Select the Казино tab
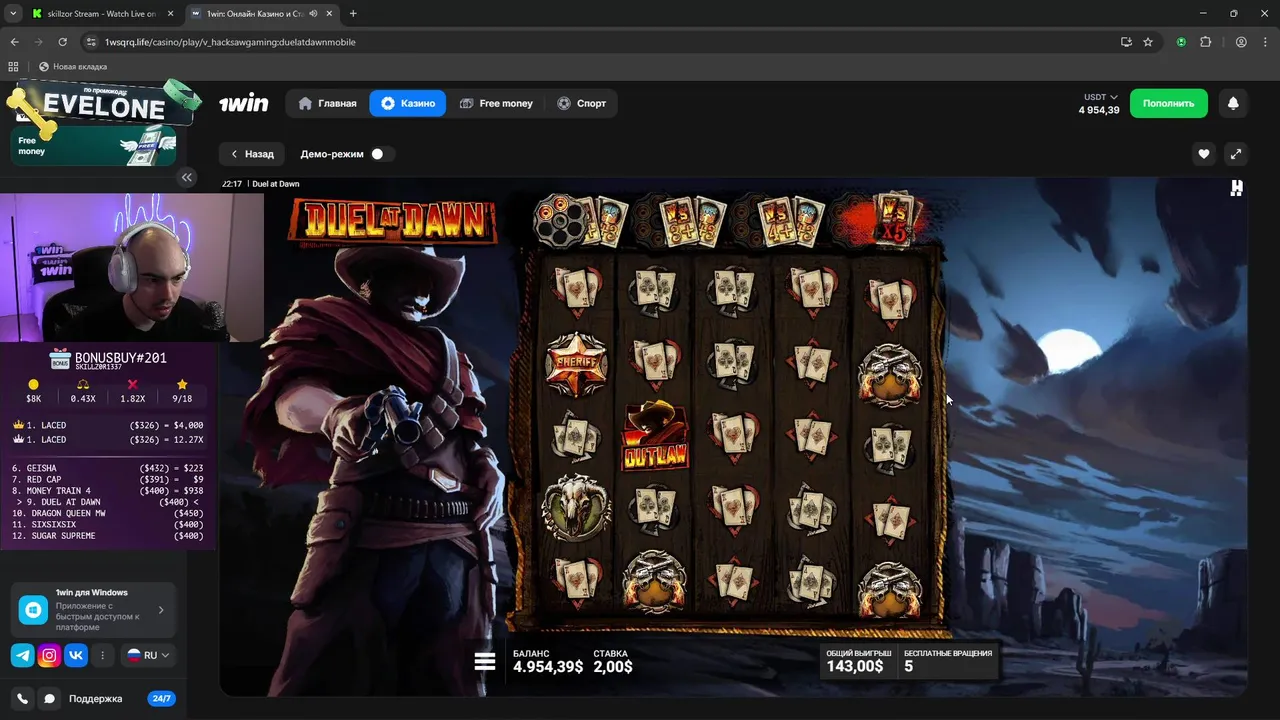1280x720 pixels. (408, 103)
